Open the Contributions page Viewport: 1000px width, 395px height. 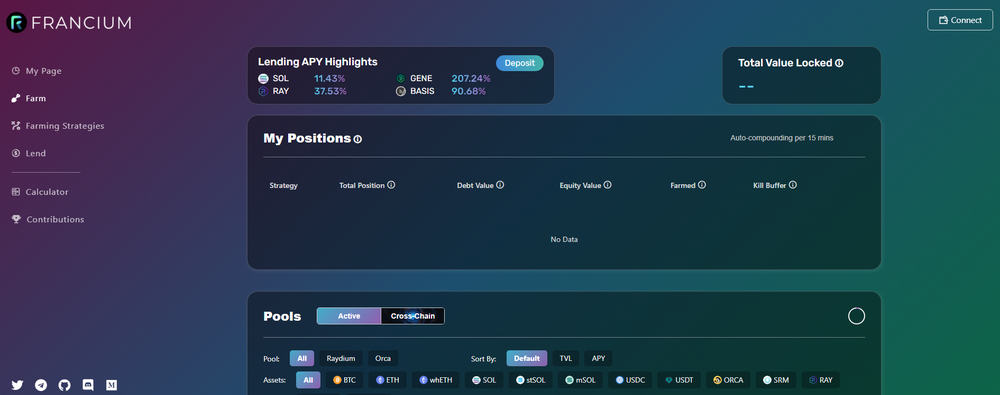tap(47, 219)
